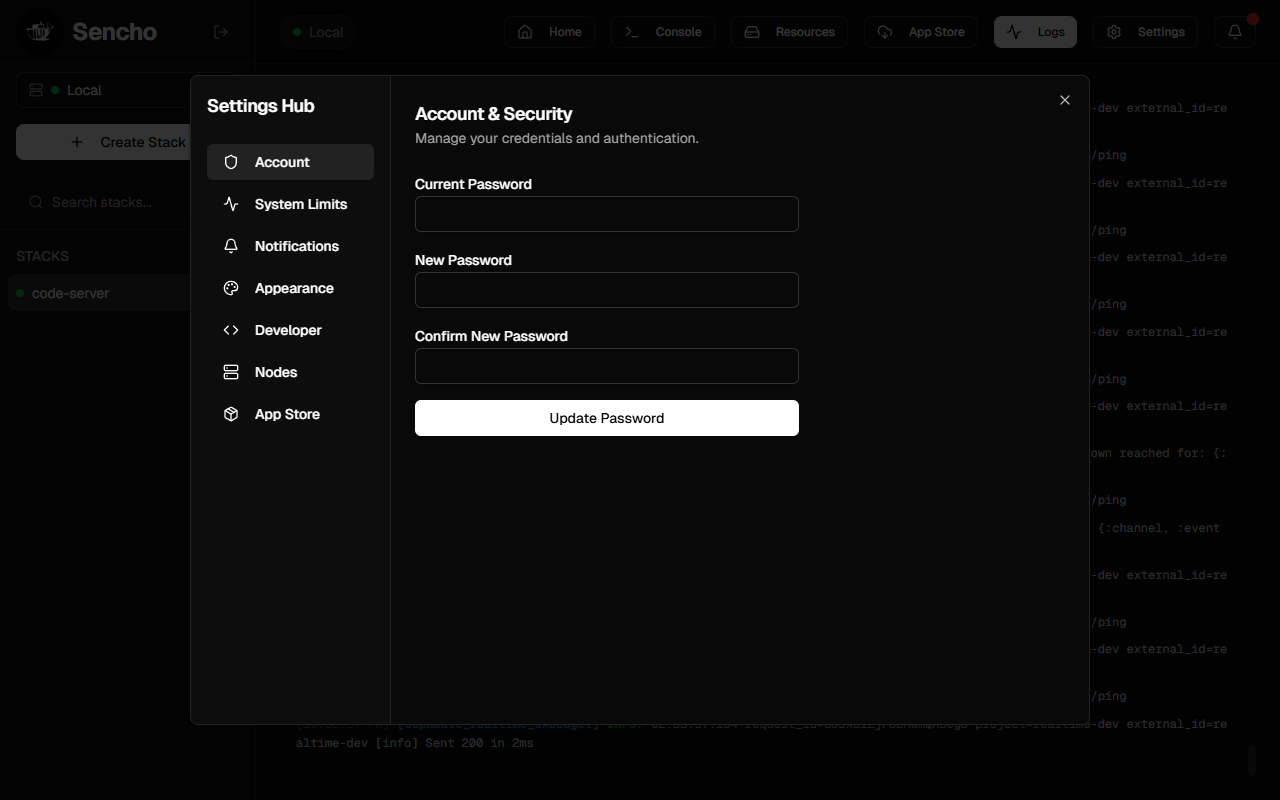Image resolution: width=1280 pixels, height=800 pixels.
Task: Go to Developer settings
Action: coord(290,330)
